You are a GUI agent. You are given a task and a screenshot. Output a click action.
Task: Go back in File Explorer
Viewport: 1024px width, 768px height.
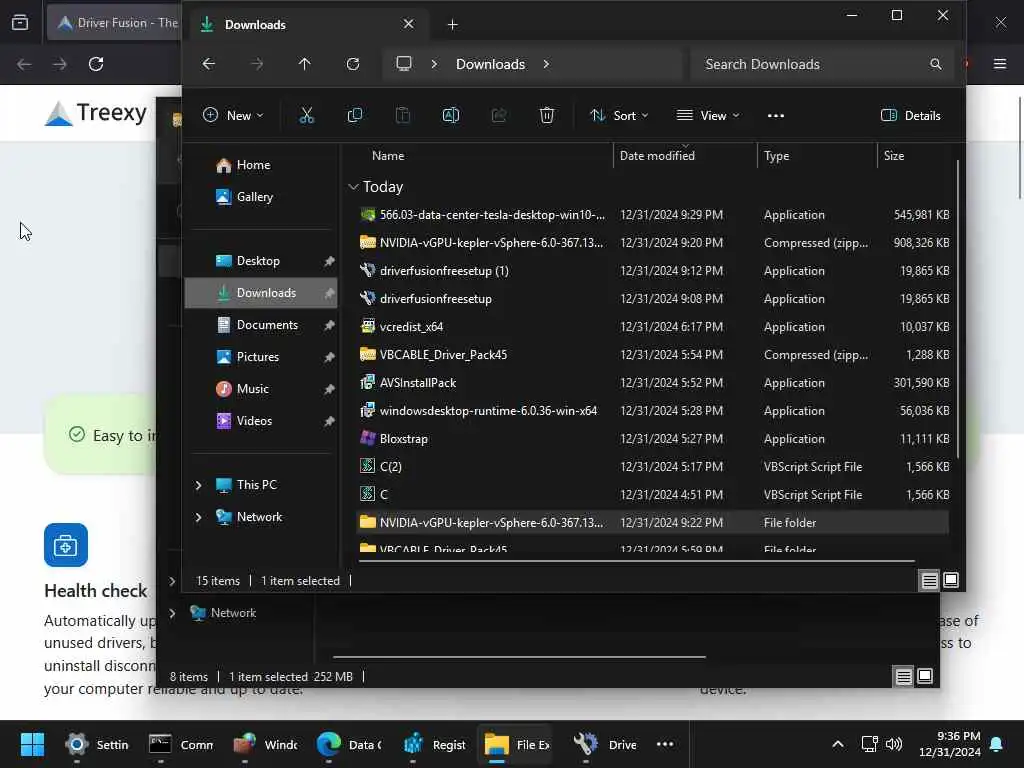208,64
